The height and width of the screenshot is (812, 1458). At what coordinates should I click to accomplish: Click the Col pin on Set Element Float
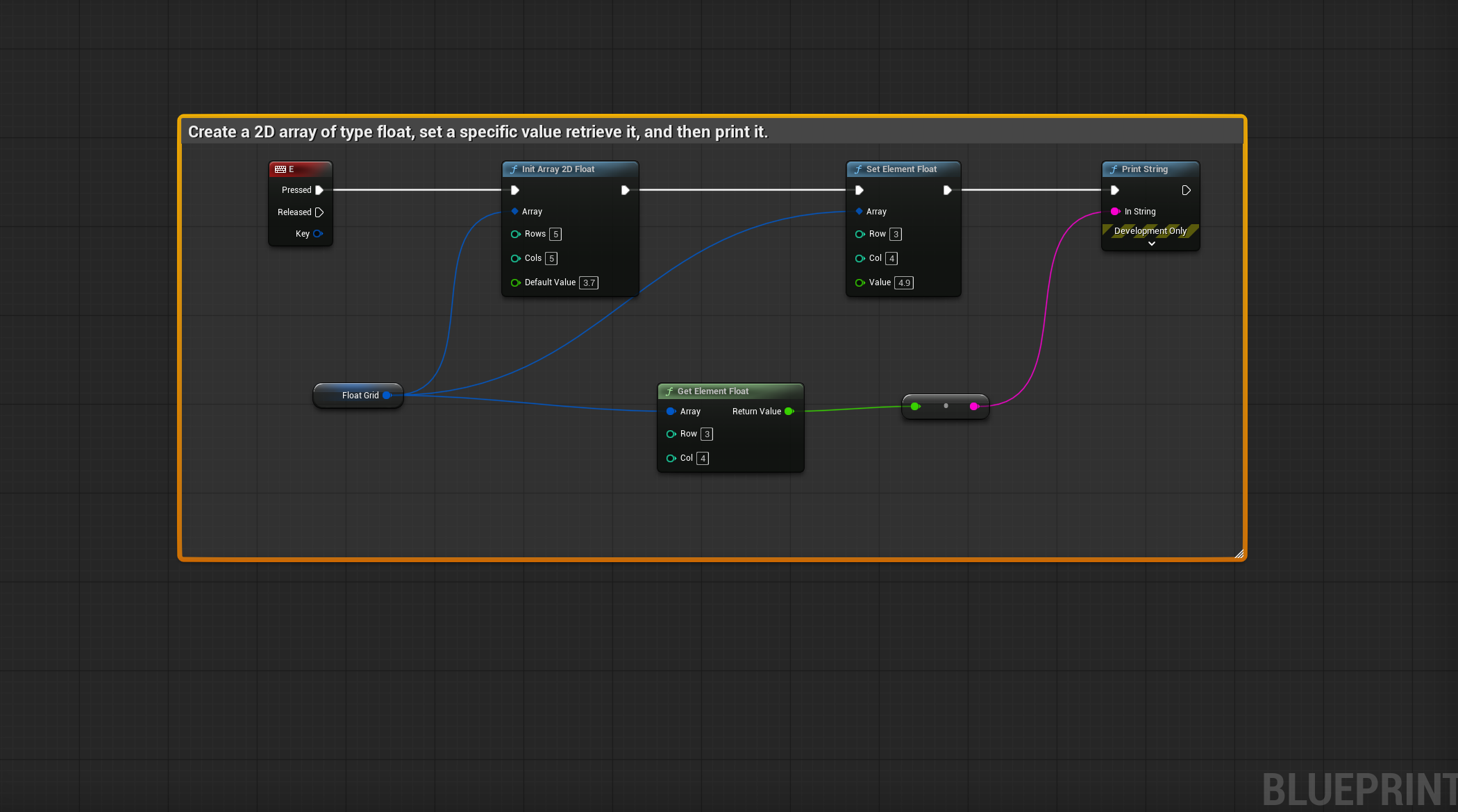[860, 259]
